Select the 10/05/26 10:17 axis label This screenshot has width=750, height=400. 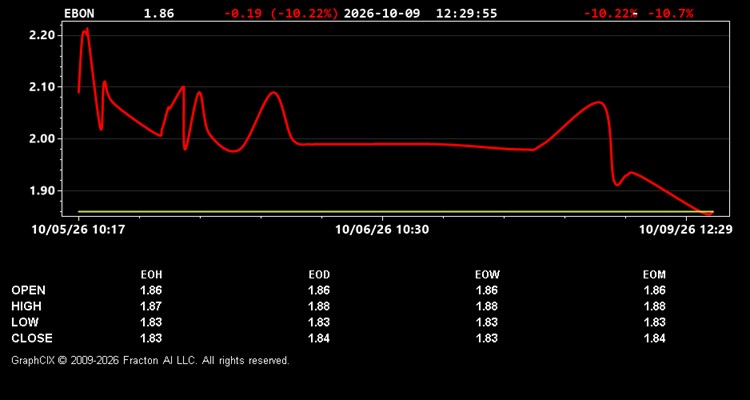78,230
